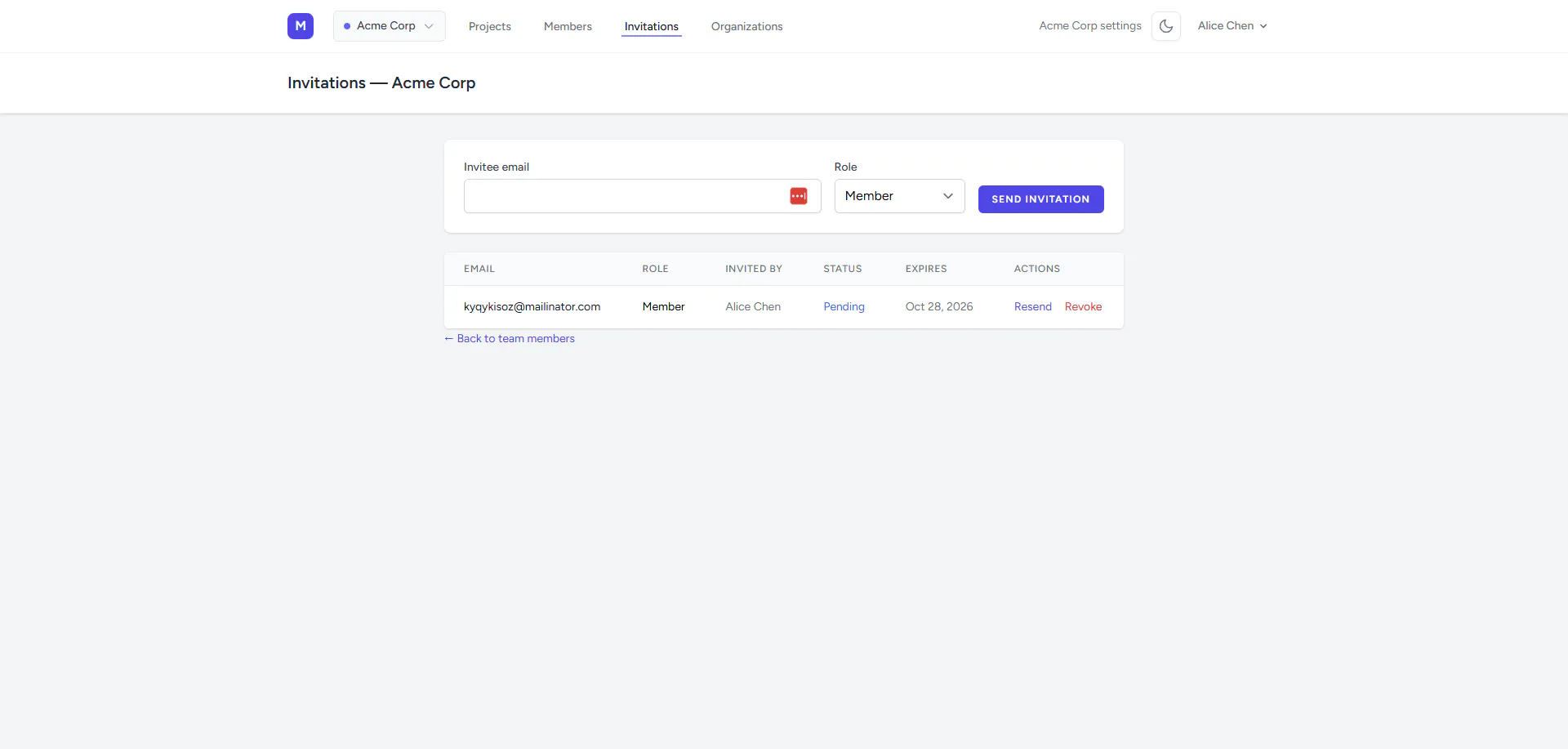
Task: Click the ACTIONS column header
Action: coord(1037,269)
